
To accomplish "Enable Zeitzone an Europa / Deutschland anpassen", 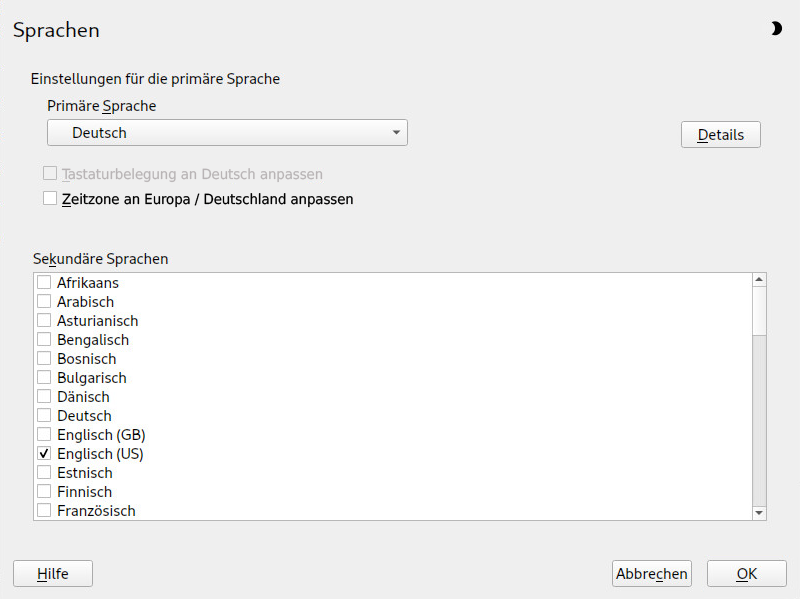I will (50, 199).
